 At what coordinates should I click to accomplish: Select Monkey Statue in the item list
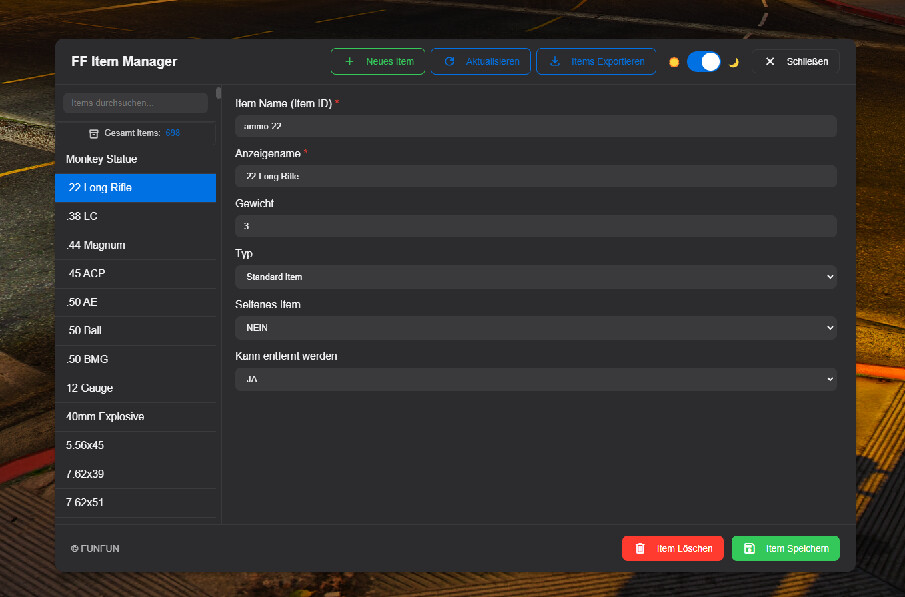click(135, 159)
